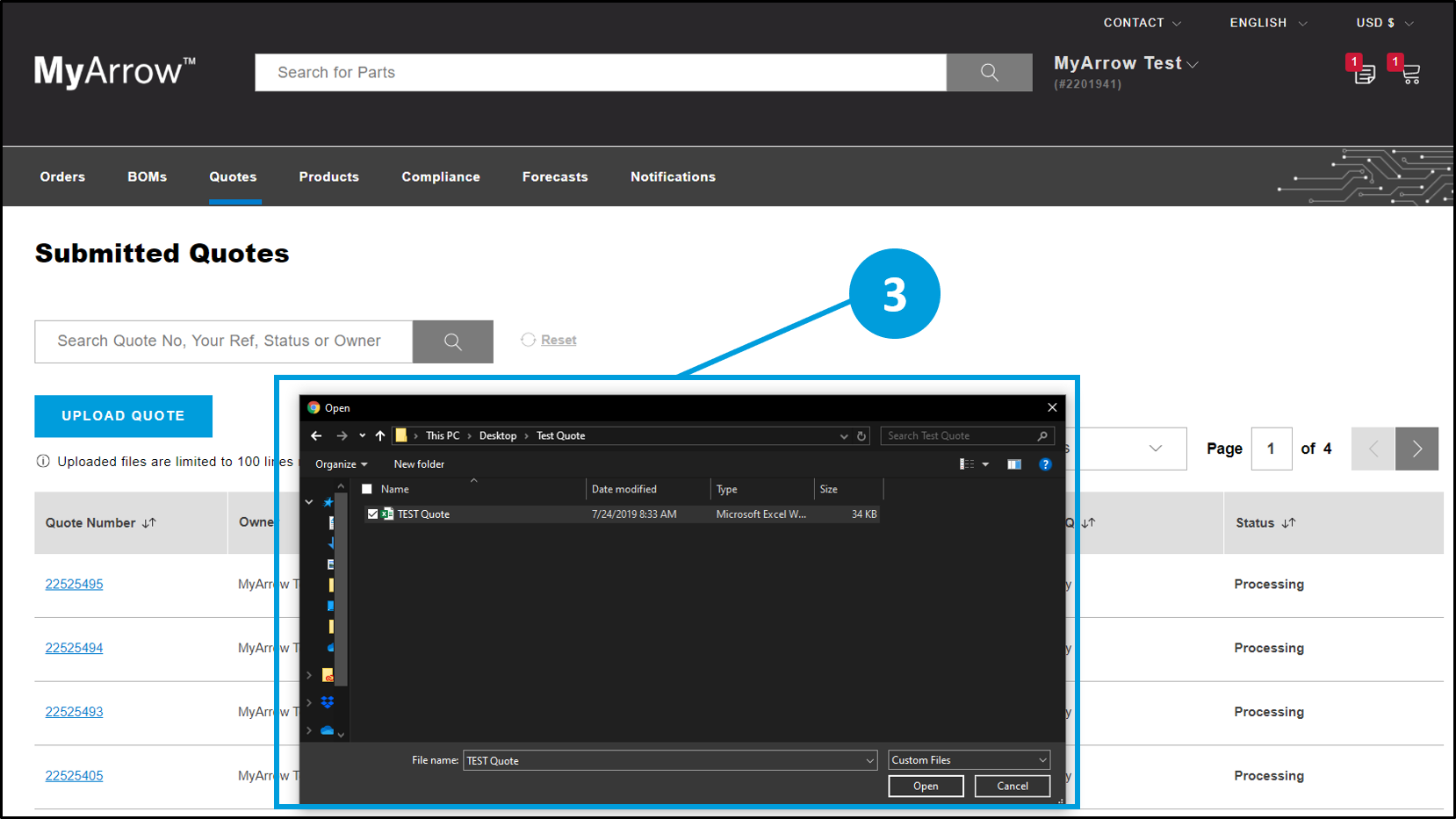Check the select-all checkbox beside Name
This screenshot has height=819, width=1456.
[367, 489]
